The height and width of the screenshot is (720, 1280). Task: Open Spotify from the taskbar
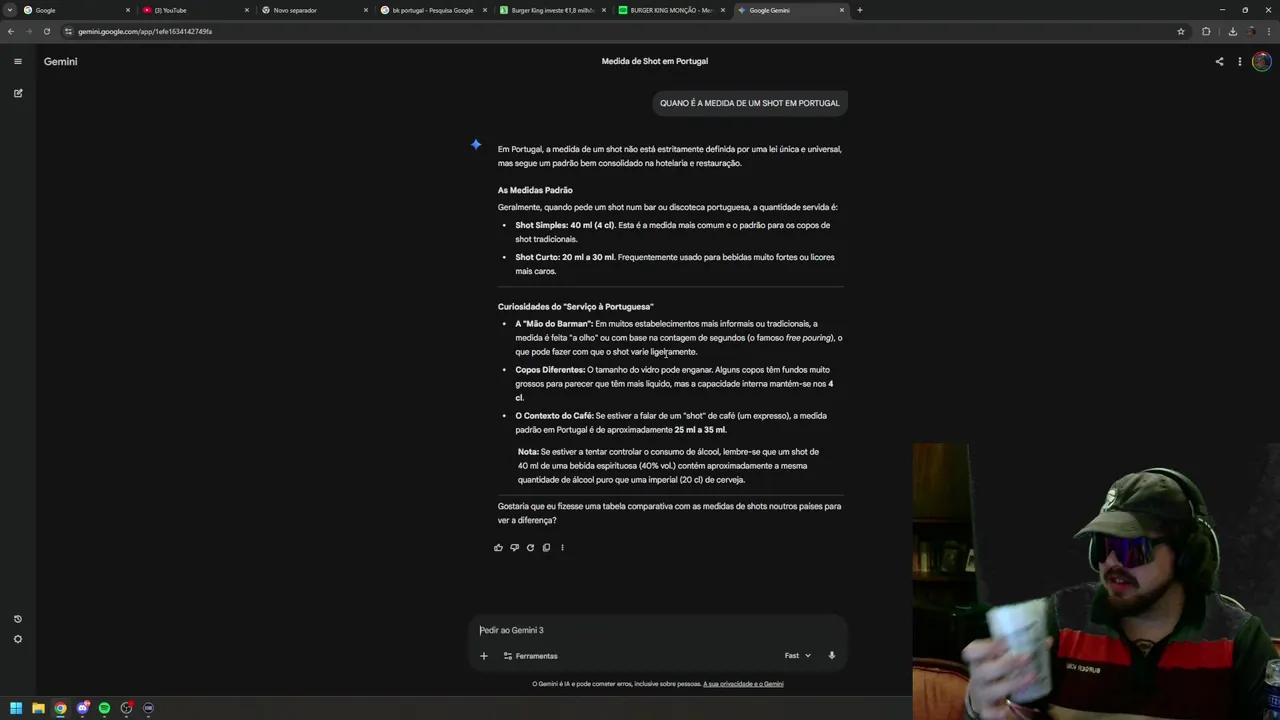pos(104,708)
